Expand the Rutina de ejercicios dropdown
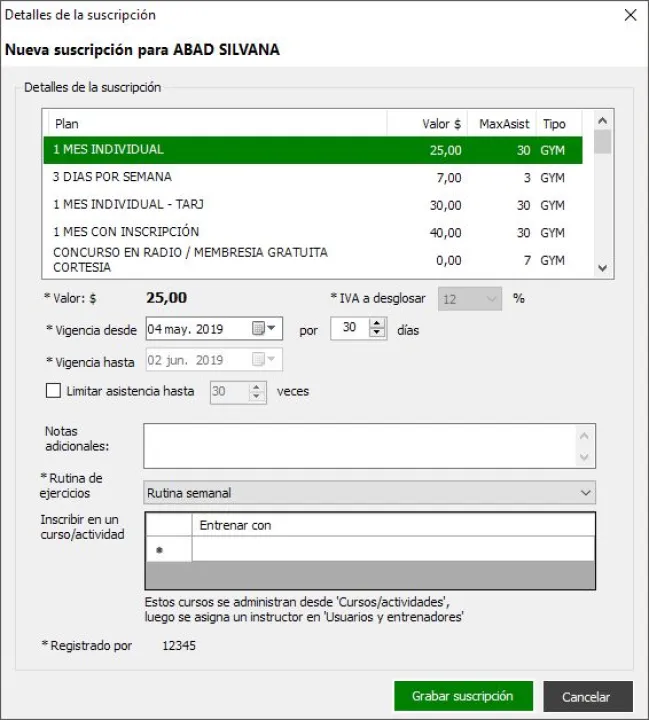 point(585,493)
